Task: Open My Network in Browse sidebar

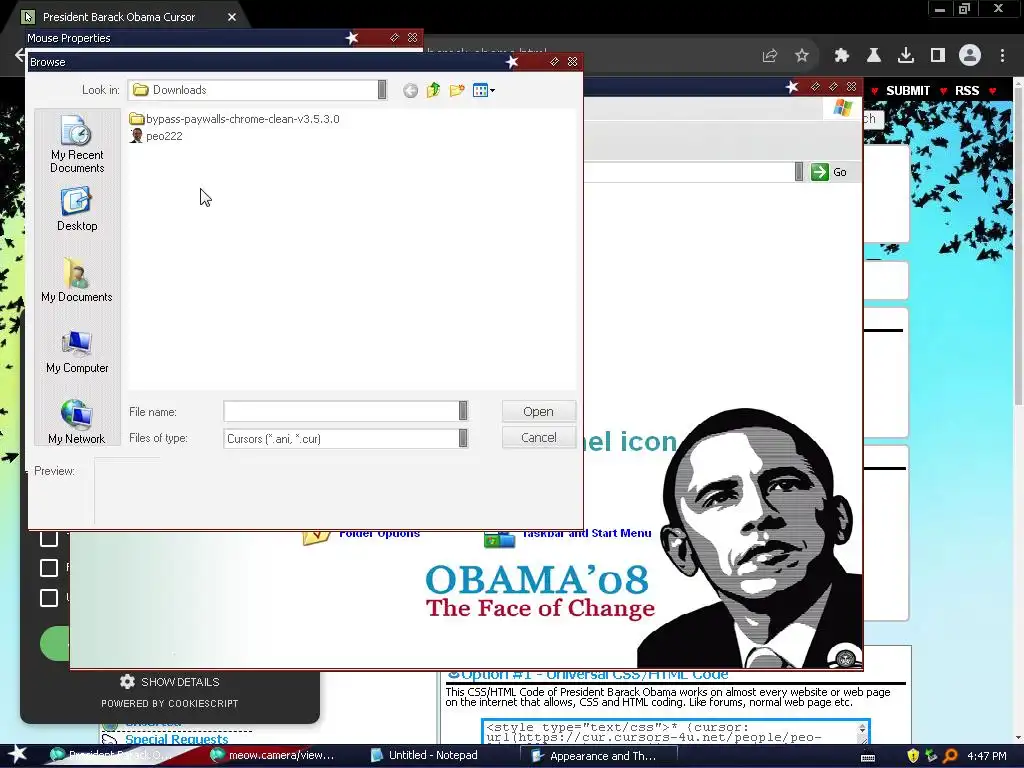Action: 77,422
